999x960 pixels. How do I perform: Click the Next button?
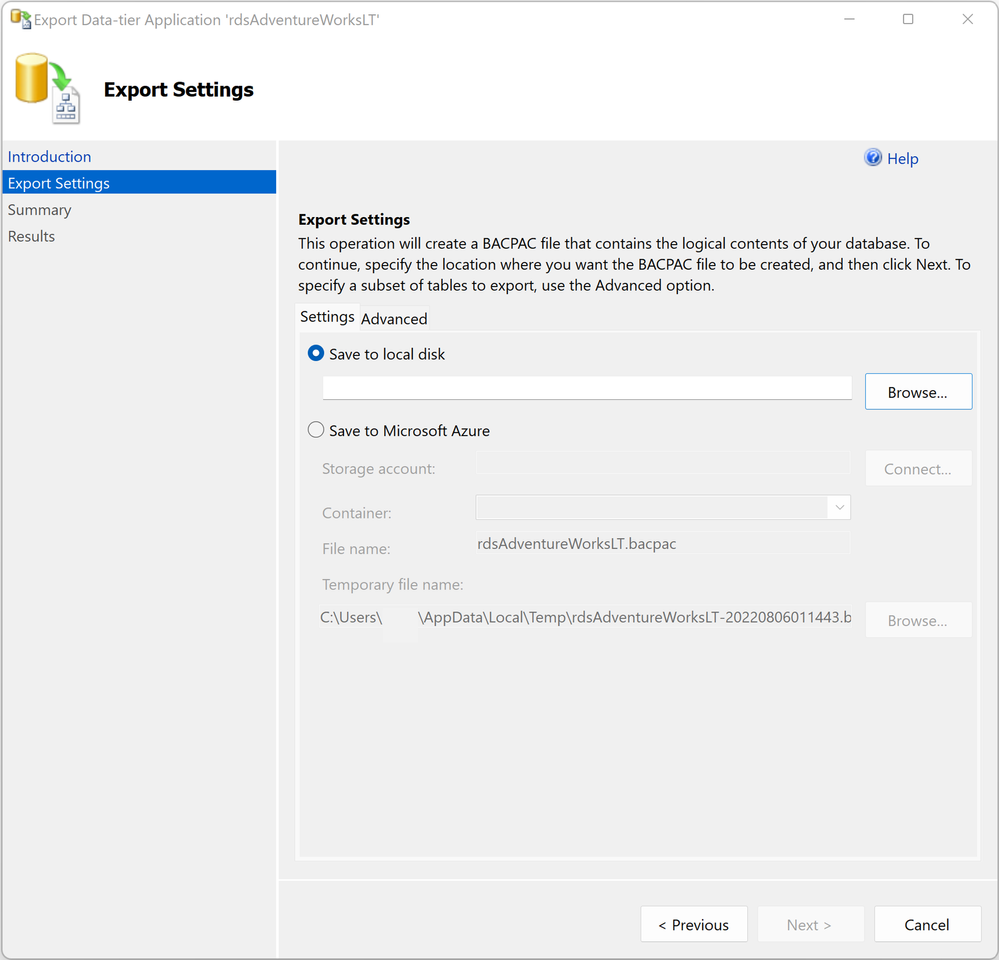click(810, 924)
